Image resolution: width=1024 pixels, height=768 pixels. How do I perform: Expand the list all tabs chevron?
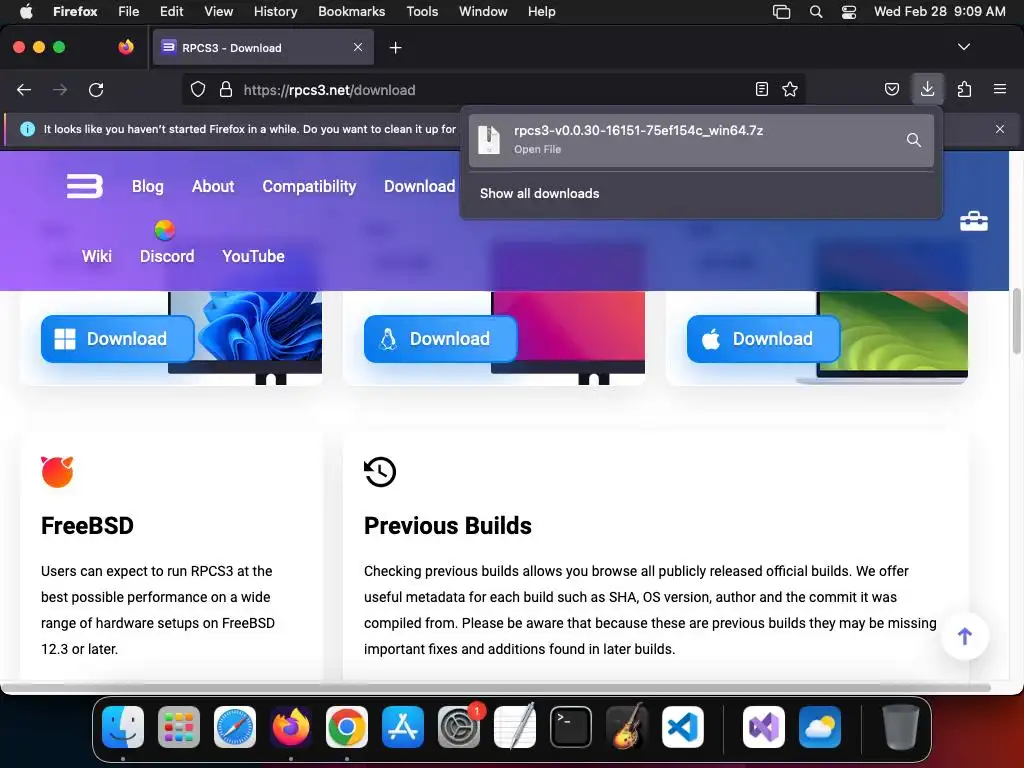(963, 47)
